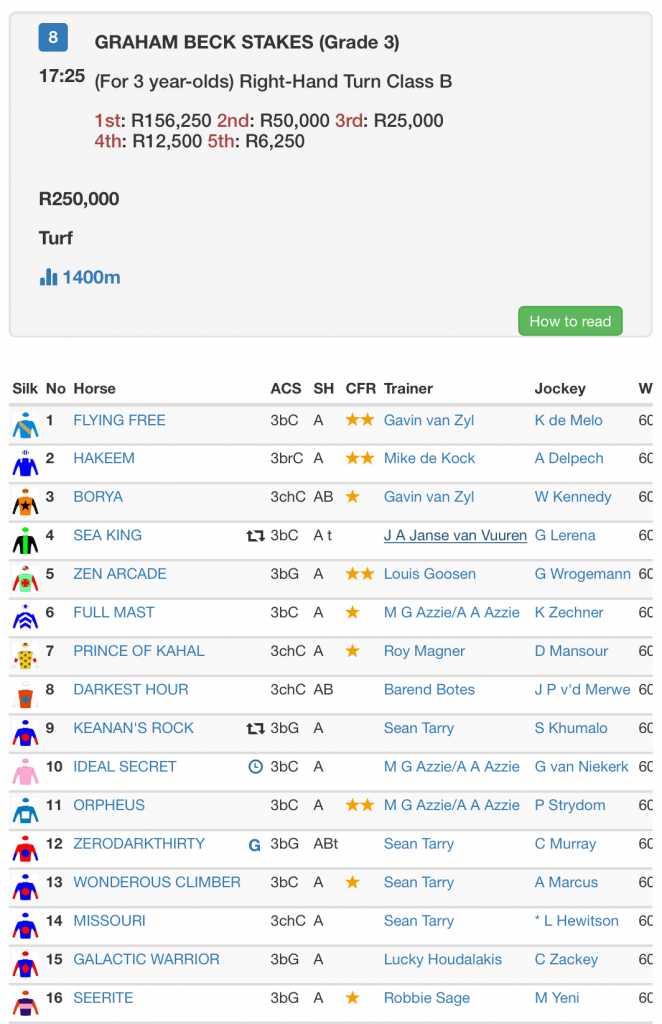Click the swap arrows icon beside Sea King
This screenshot has height=1024, width=662.
(255, 536)
